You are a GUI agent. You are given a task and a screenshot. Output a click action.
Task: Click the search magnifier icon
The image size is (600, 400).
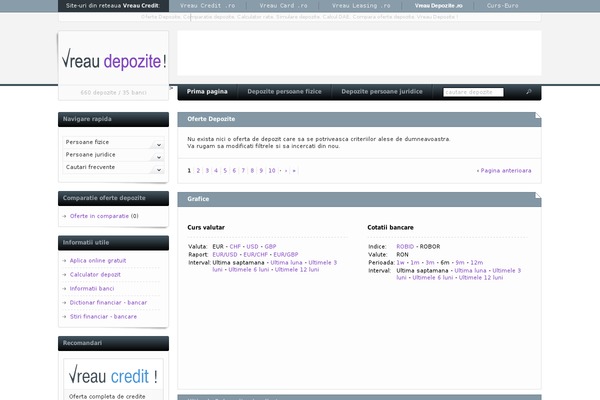point(529,92)
